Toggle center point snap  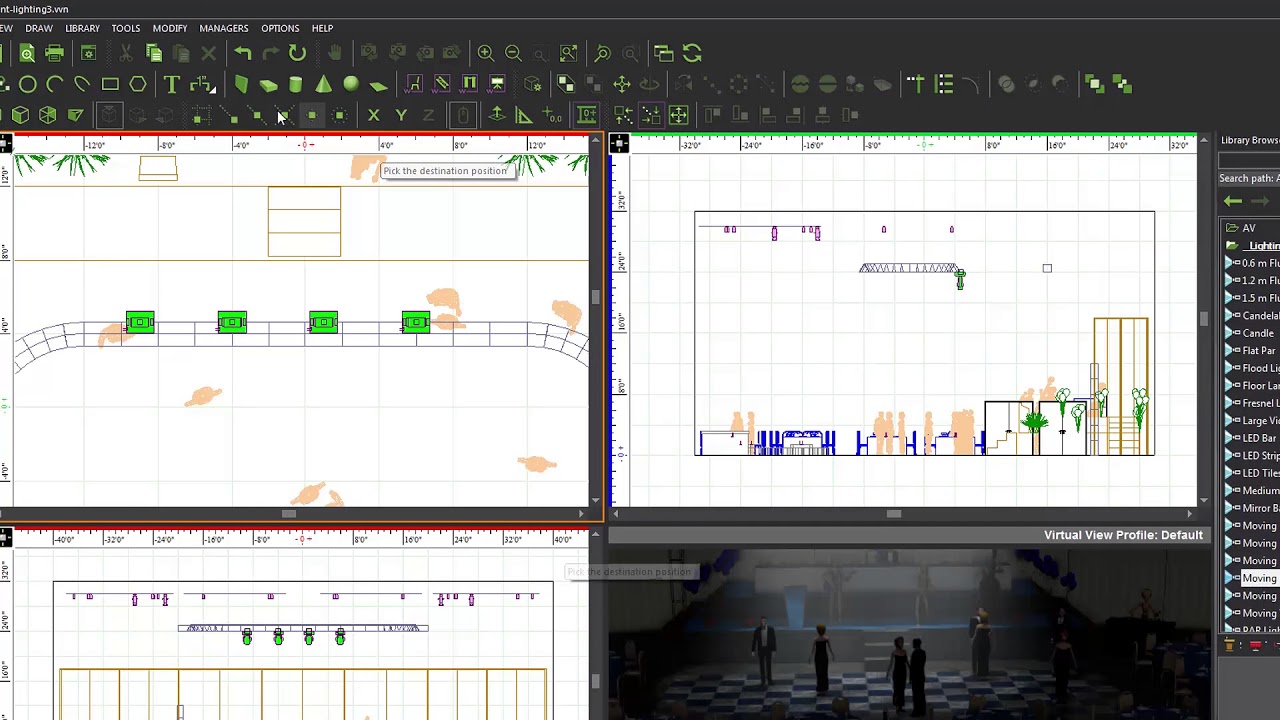tap(312, 115)
